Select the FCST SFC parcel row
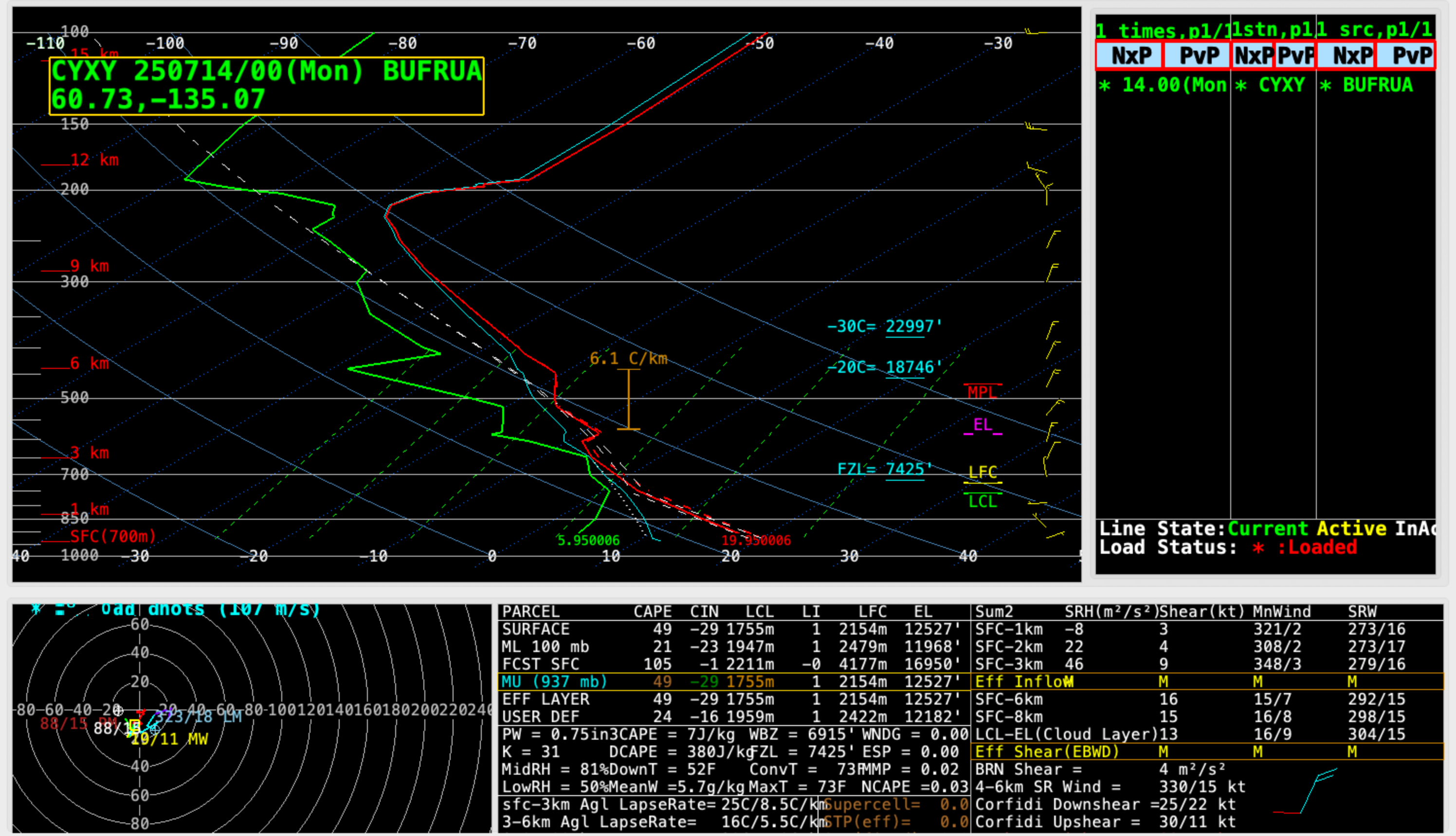This screenshot has height=836, width=1456. 734,664
